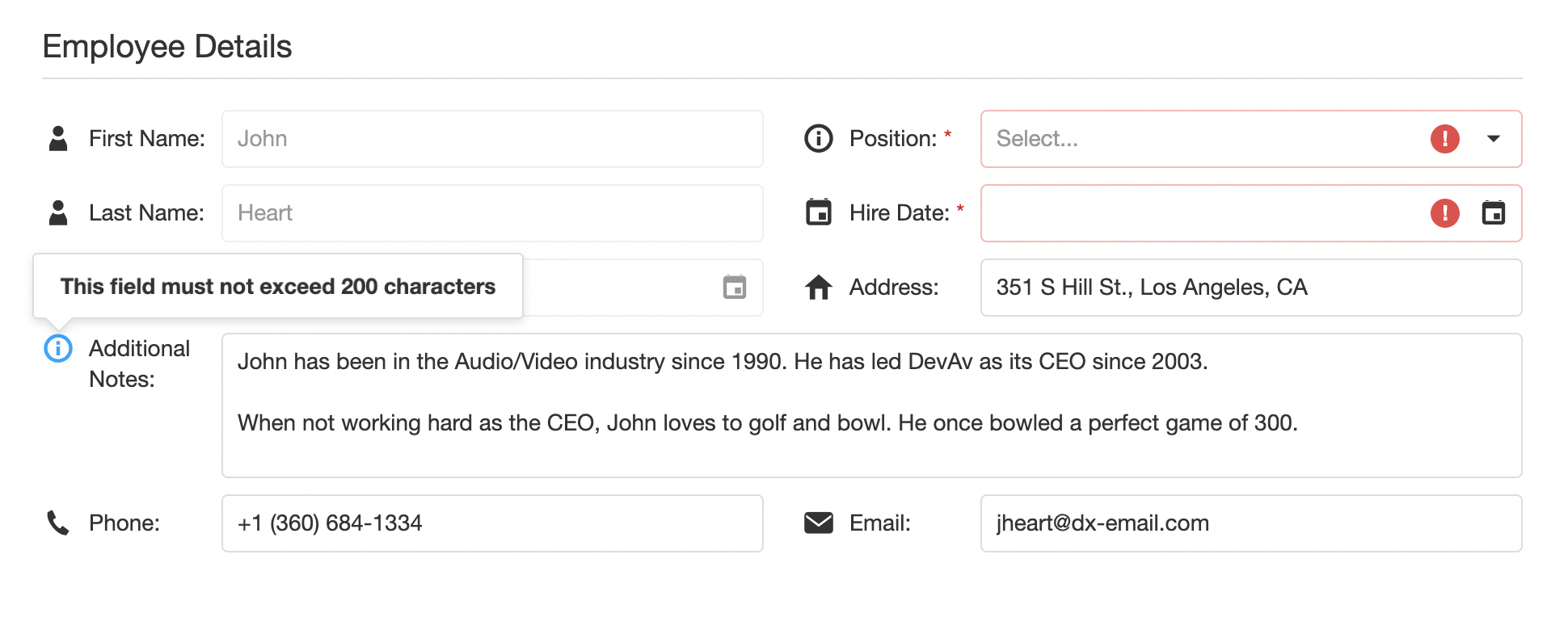The height and width of the screenshot is (630, 1568).
Task: Click the envelope icon next to Email
Action: (x=818, y=523)
